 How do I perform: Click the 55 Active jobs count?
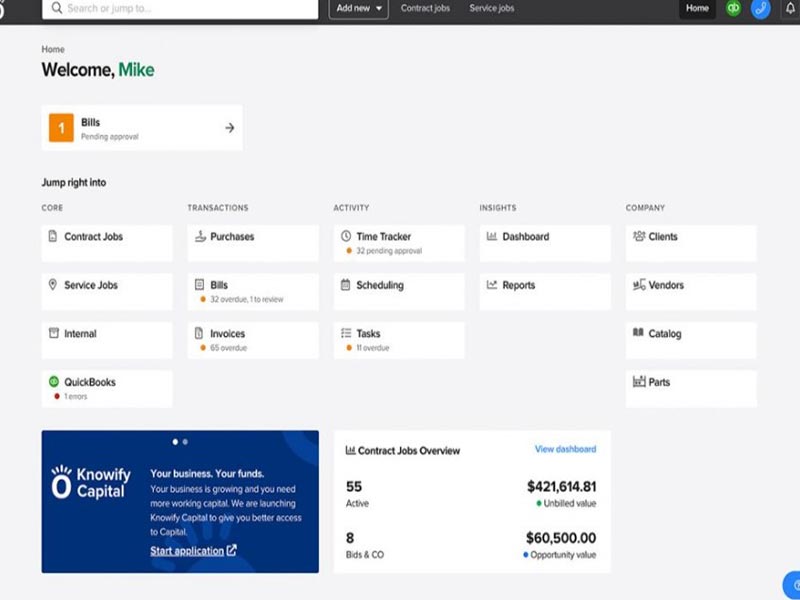pyautogui.click(x=354, y=487)
